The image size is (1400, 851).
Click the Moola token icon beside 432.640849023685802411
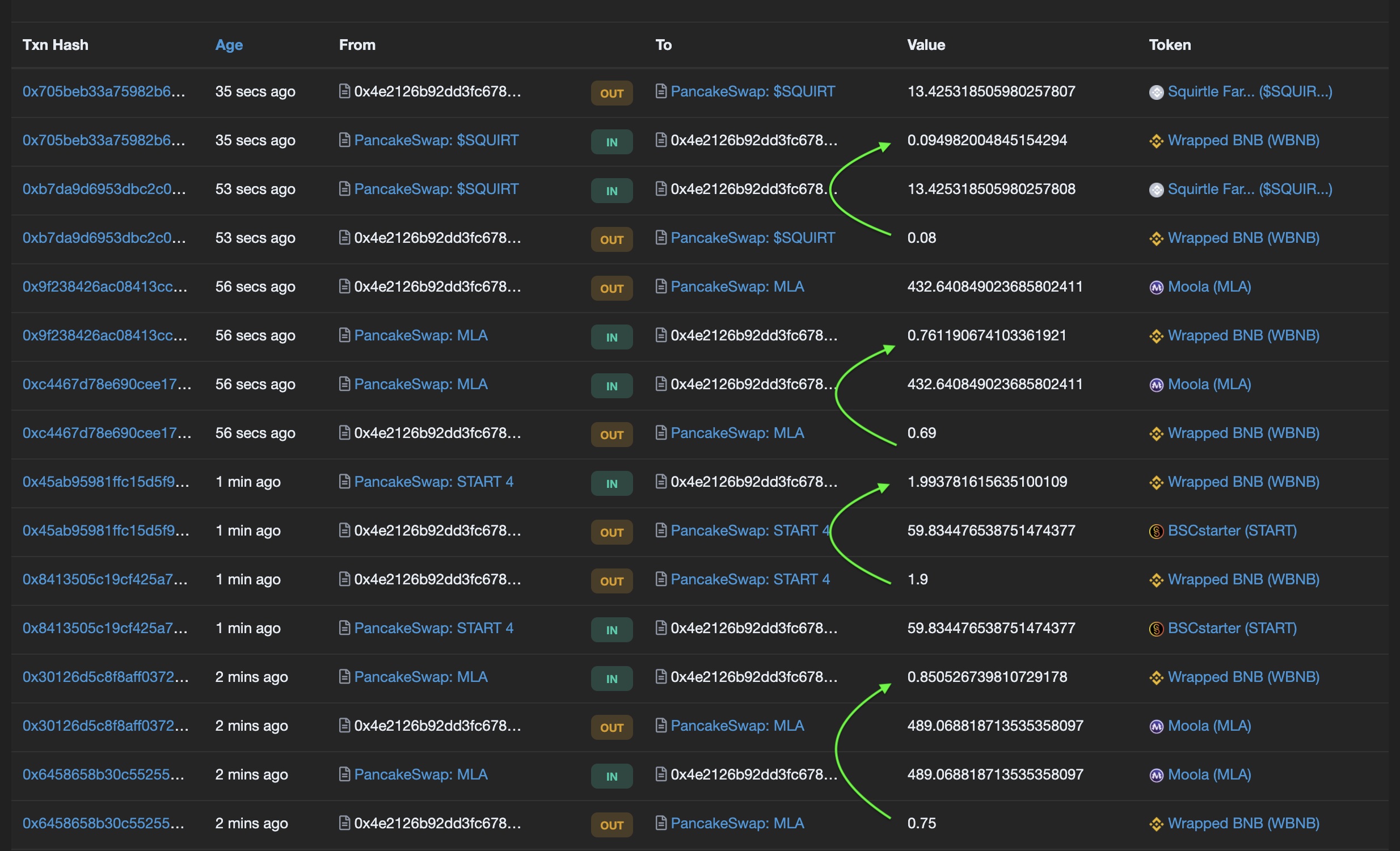click(x=1156, y=288)
